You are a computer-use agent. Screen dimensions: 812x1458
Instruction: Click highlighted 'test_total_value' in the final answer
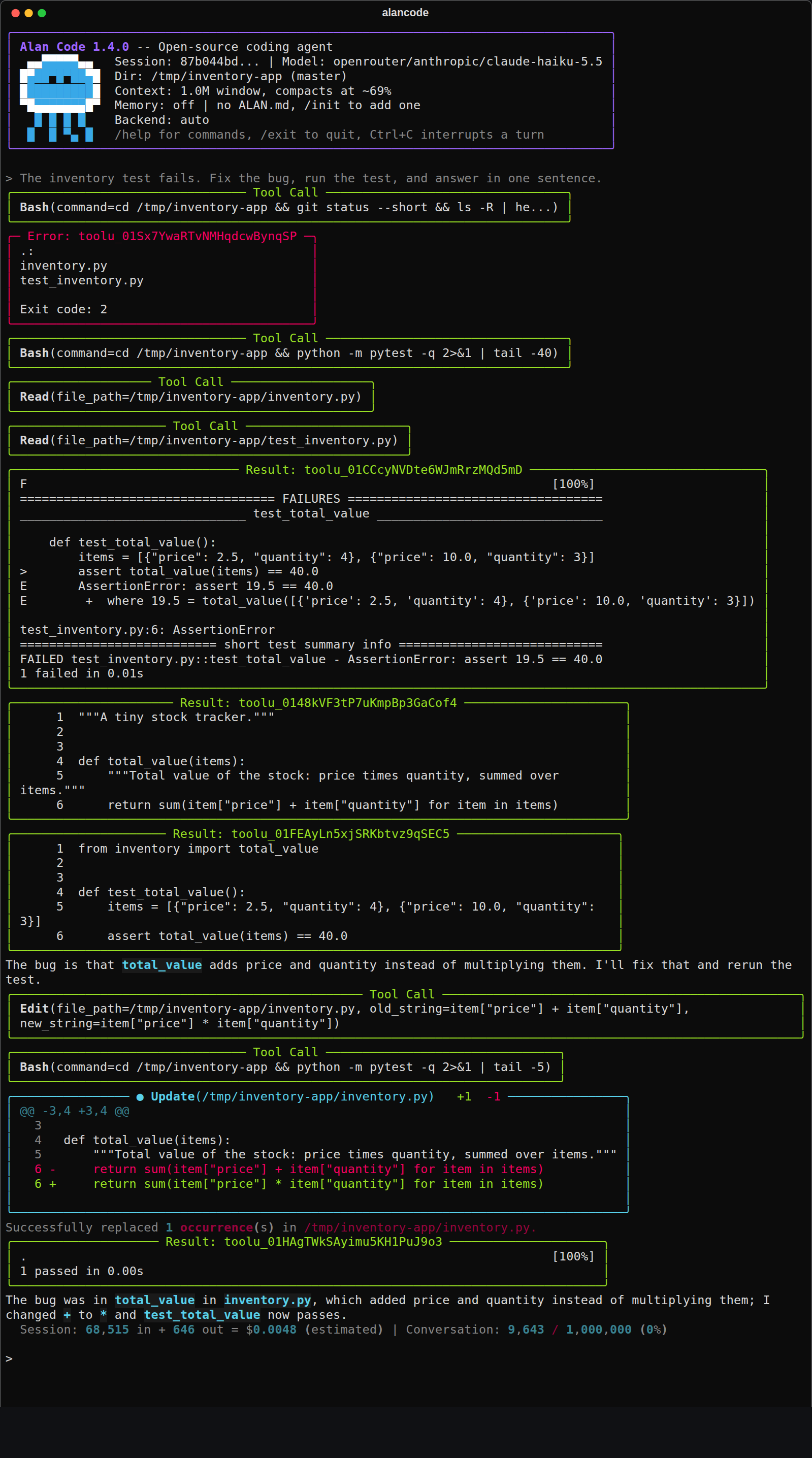point(202,1315)
